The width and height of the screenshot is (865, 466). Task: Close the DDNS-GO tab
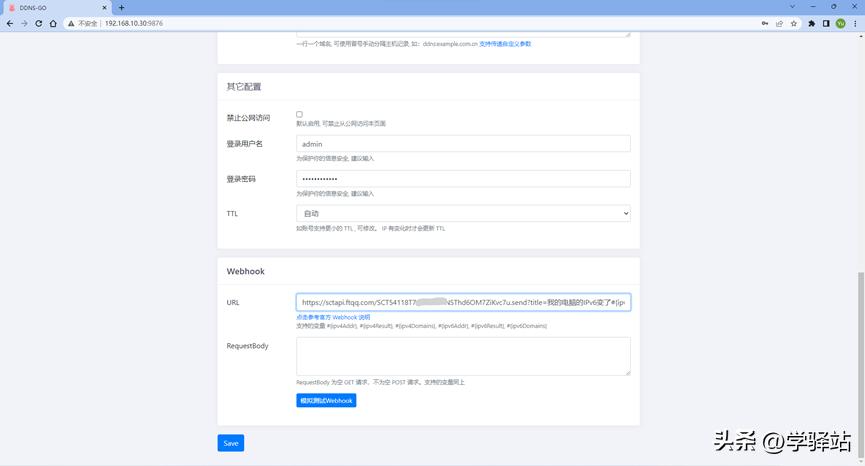point(104,8)
